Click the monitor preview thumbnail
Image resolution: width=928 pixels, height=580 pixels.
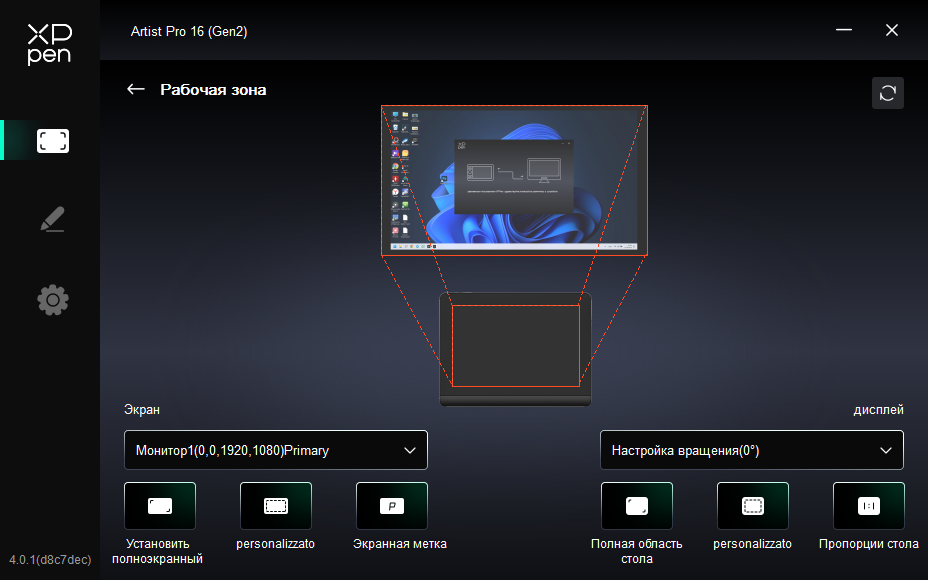coord(514,181)
